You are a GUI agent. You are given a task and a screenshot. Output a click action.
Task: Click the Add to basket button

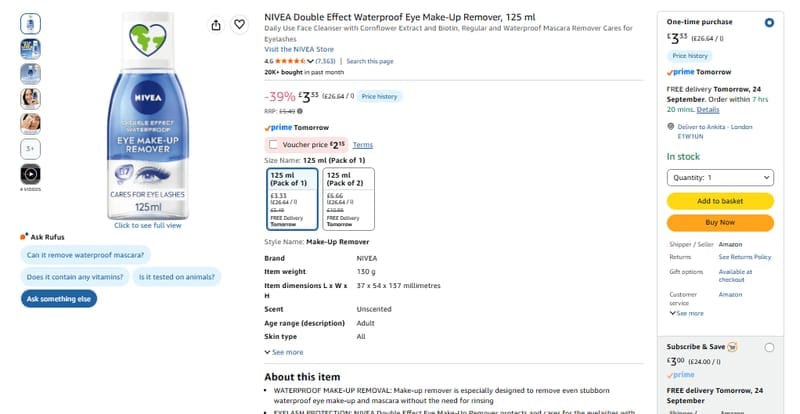tap(720, 201)
